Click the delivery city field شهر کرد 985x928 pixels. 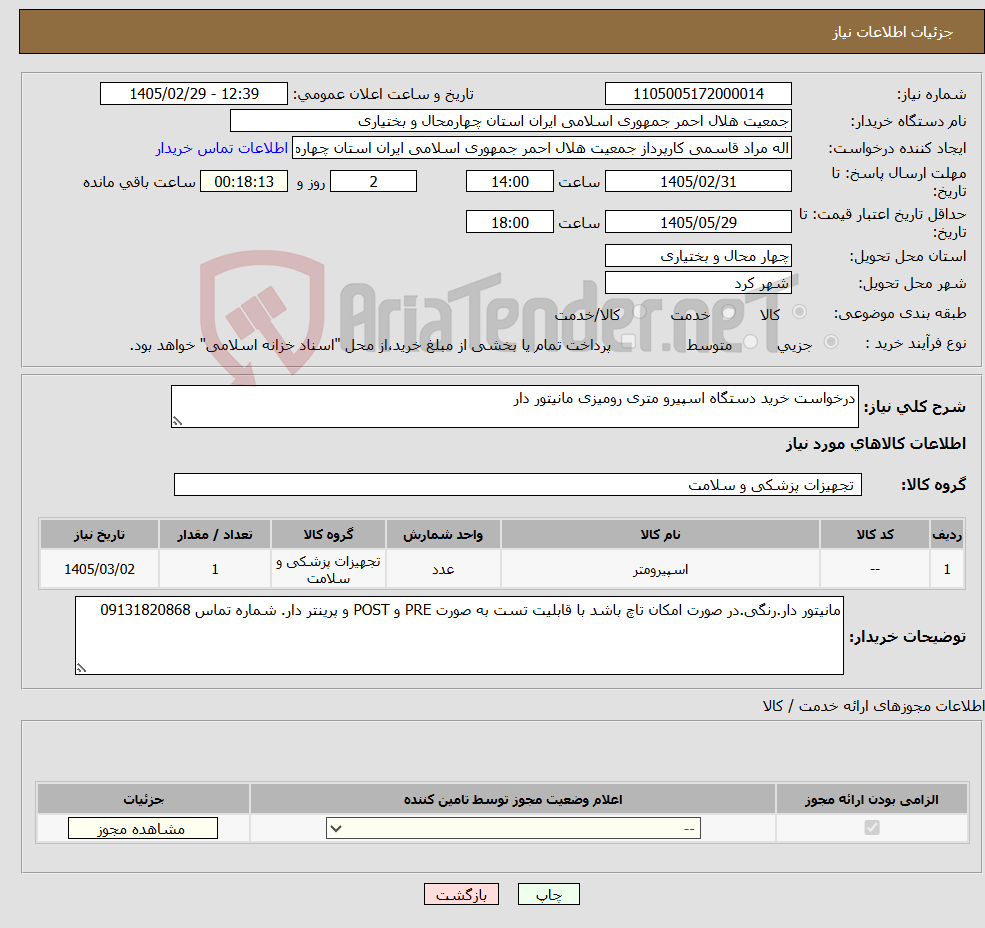(x=698, y=283)
